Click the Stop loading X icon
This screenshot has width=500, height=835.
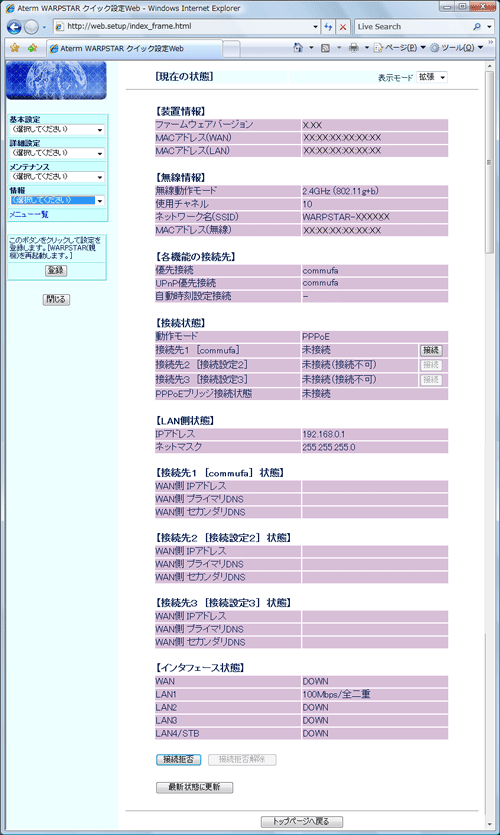point(343,27)
